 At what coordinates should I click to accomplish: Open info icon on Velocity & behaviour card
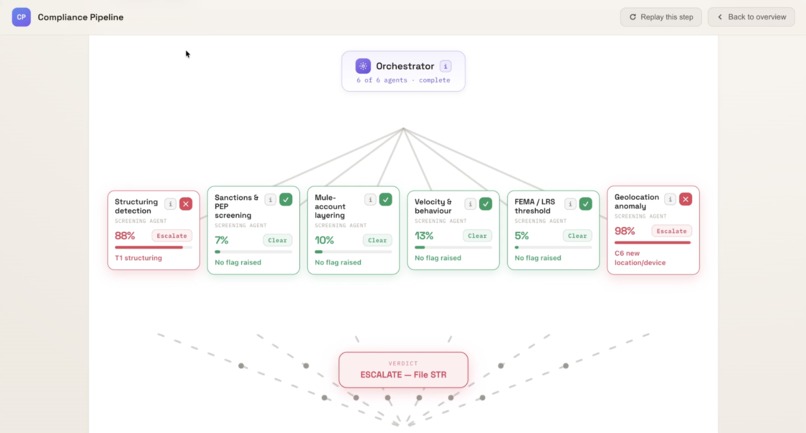tap(470, 204)
